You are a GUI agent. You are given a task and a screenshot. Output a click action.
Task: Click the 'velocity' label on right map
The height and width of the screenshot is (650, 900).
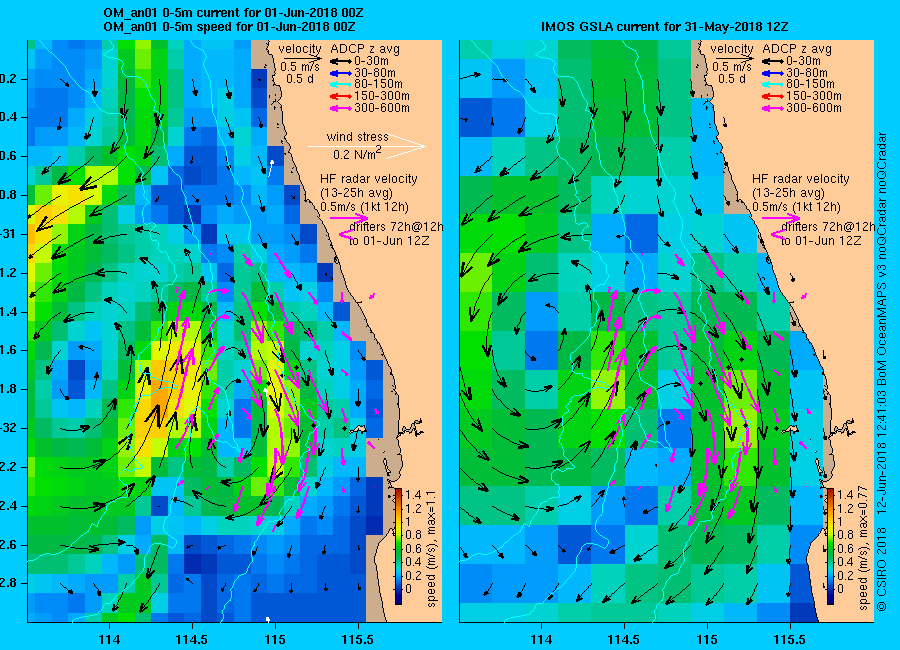(x=732, y=49)
